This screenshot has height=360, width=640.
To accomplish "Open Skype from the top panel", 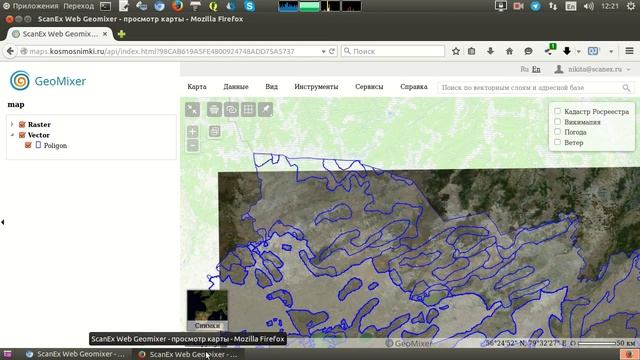I will point(249,6).
